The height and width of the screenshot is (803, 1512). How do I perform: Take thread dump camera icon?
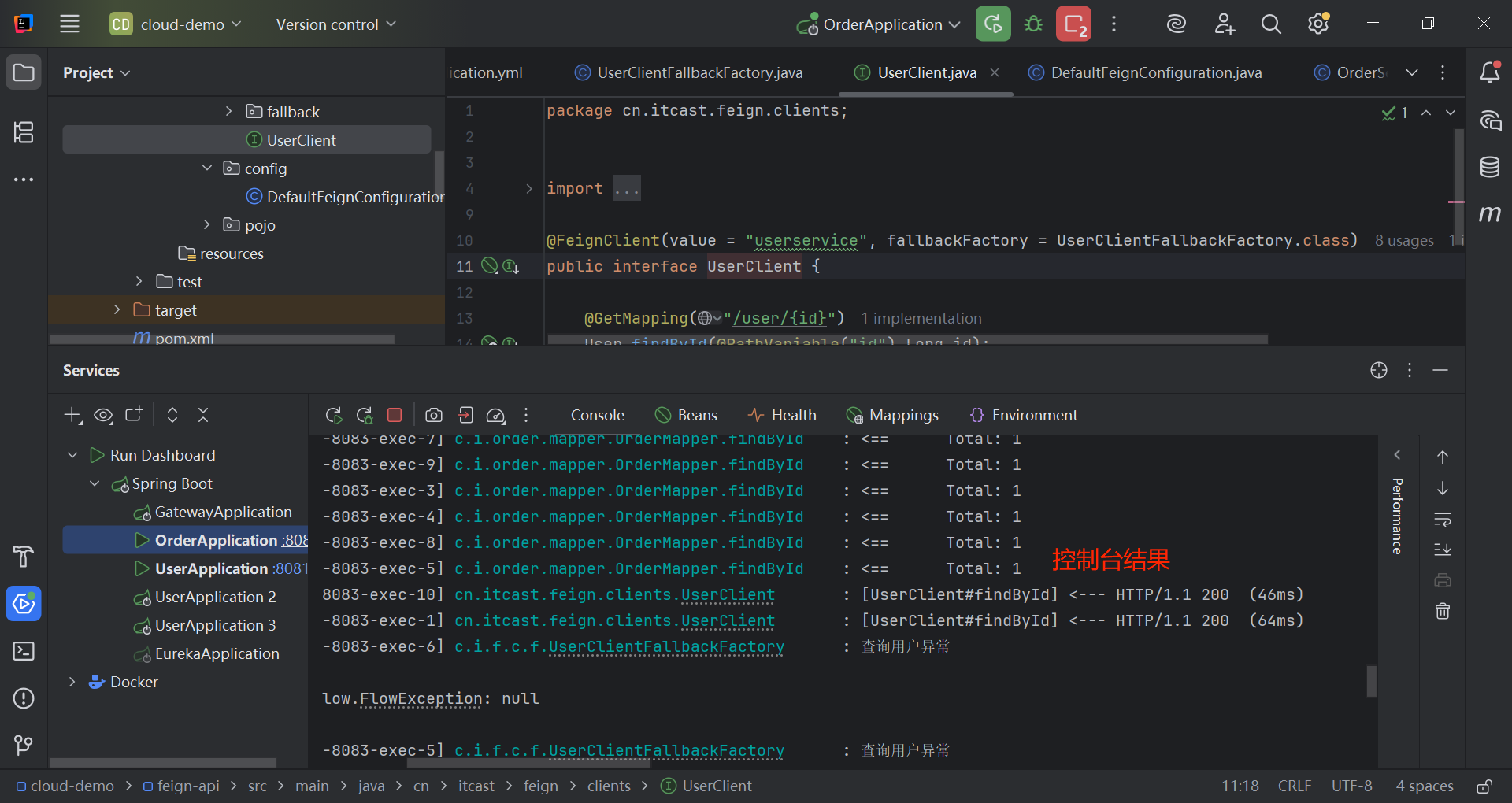(434, 415)
